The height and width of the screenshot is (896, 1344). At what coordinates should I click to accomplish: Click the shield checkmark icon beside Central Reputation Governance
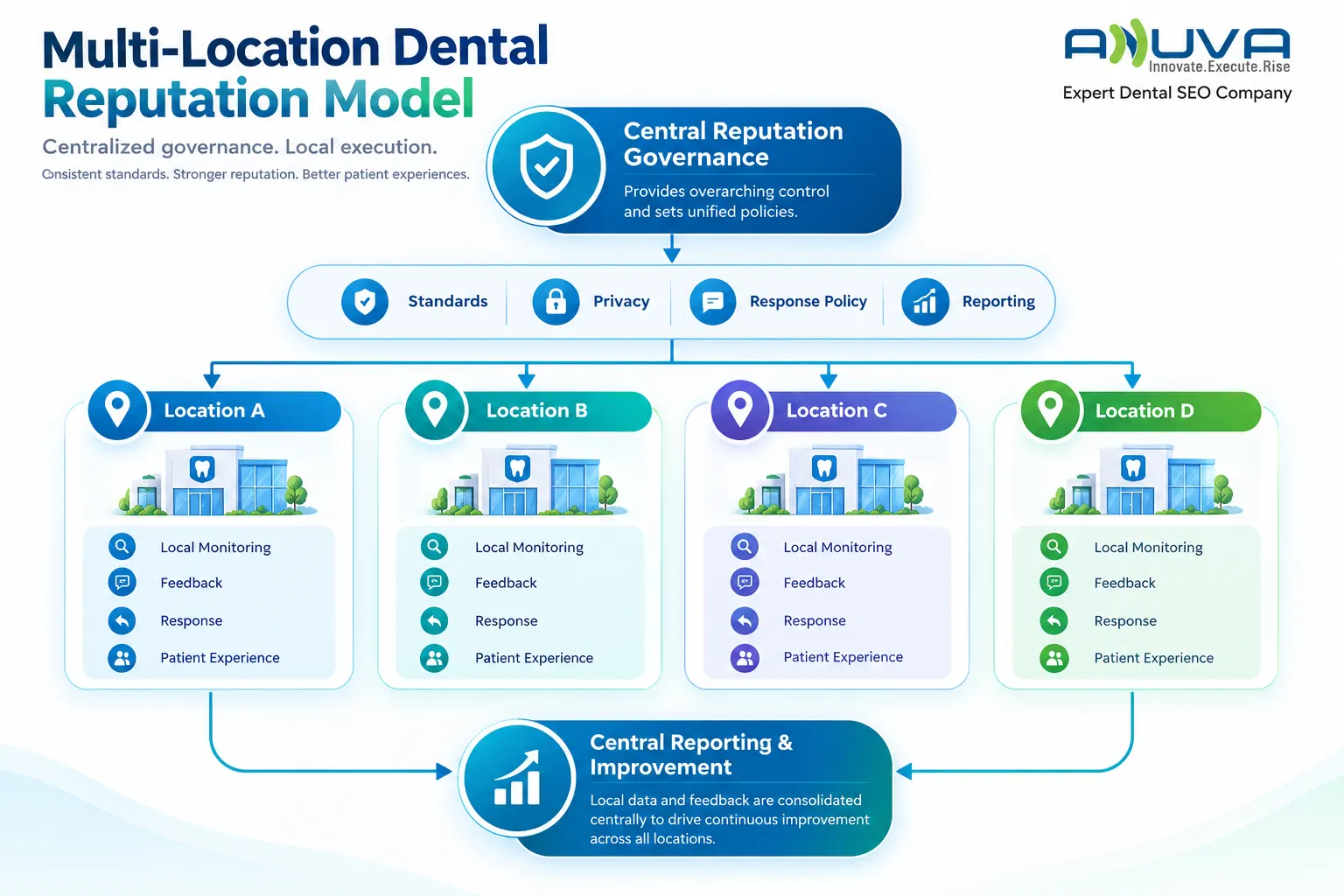point(547,165)
